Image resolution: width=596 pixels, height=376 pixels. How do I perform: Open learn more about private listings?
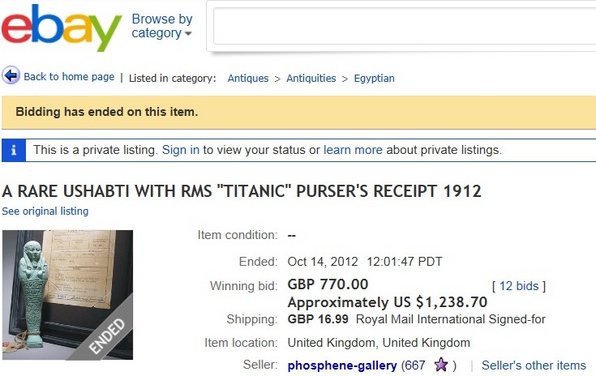click(353, 150)
